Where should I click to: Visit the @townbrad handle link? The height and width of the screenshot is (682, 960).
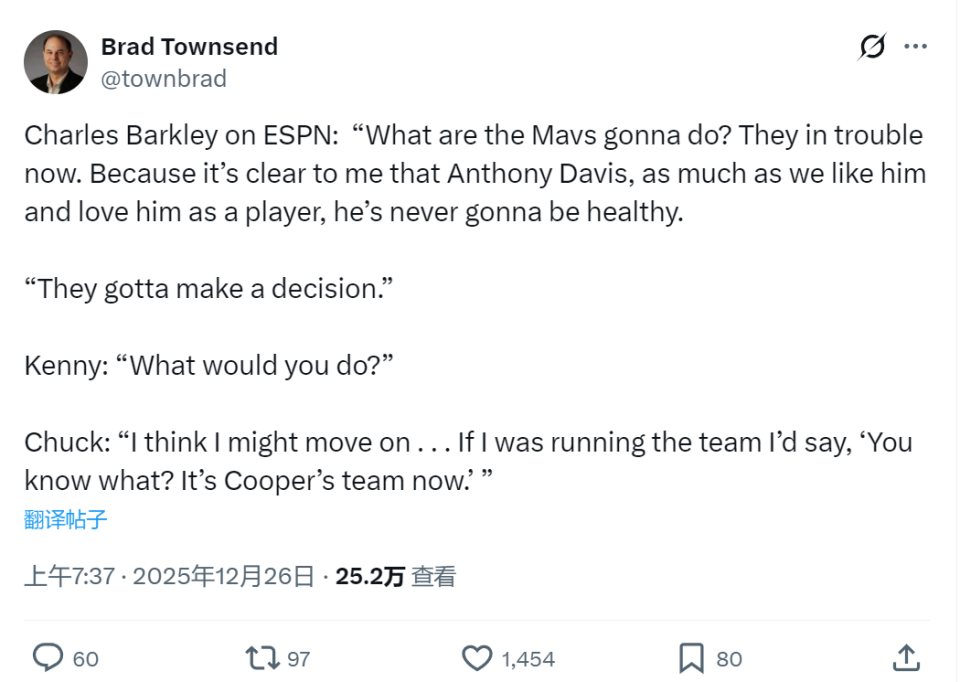click(163, 78)
